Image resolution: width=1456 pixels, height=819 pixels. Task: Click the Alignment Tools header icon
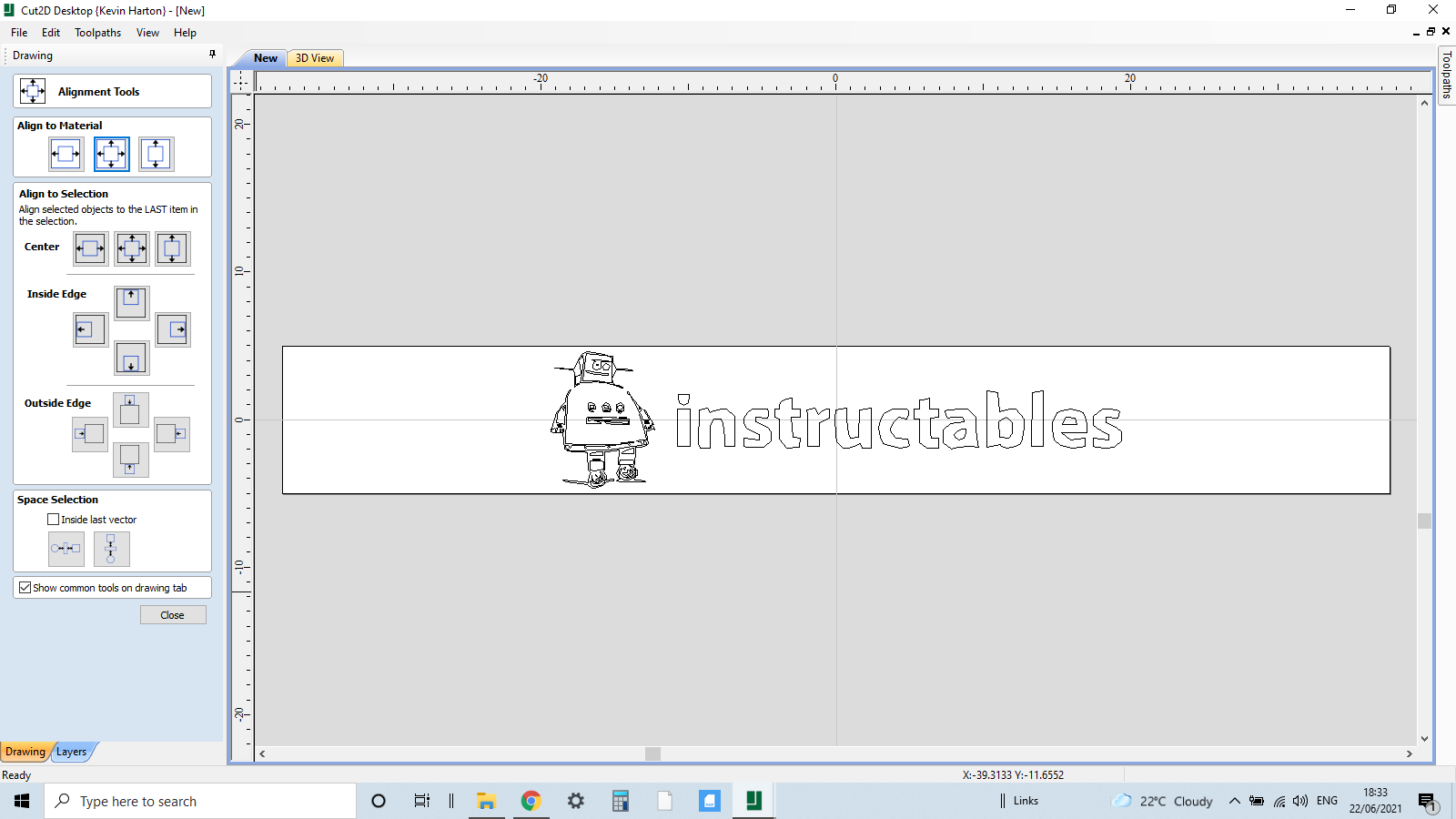[33, 91]
